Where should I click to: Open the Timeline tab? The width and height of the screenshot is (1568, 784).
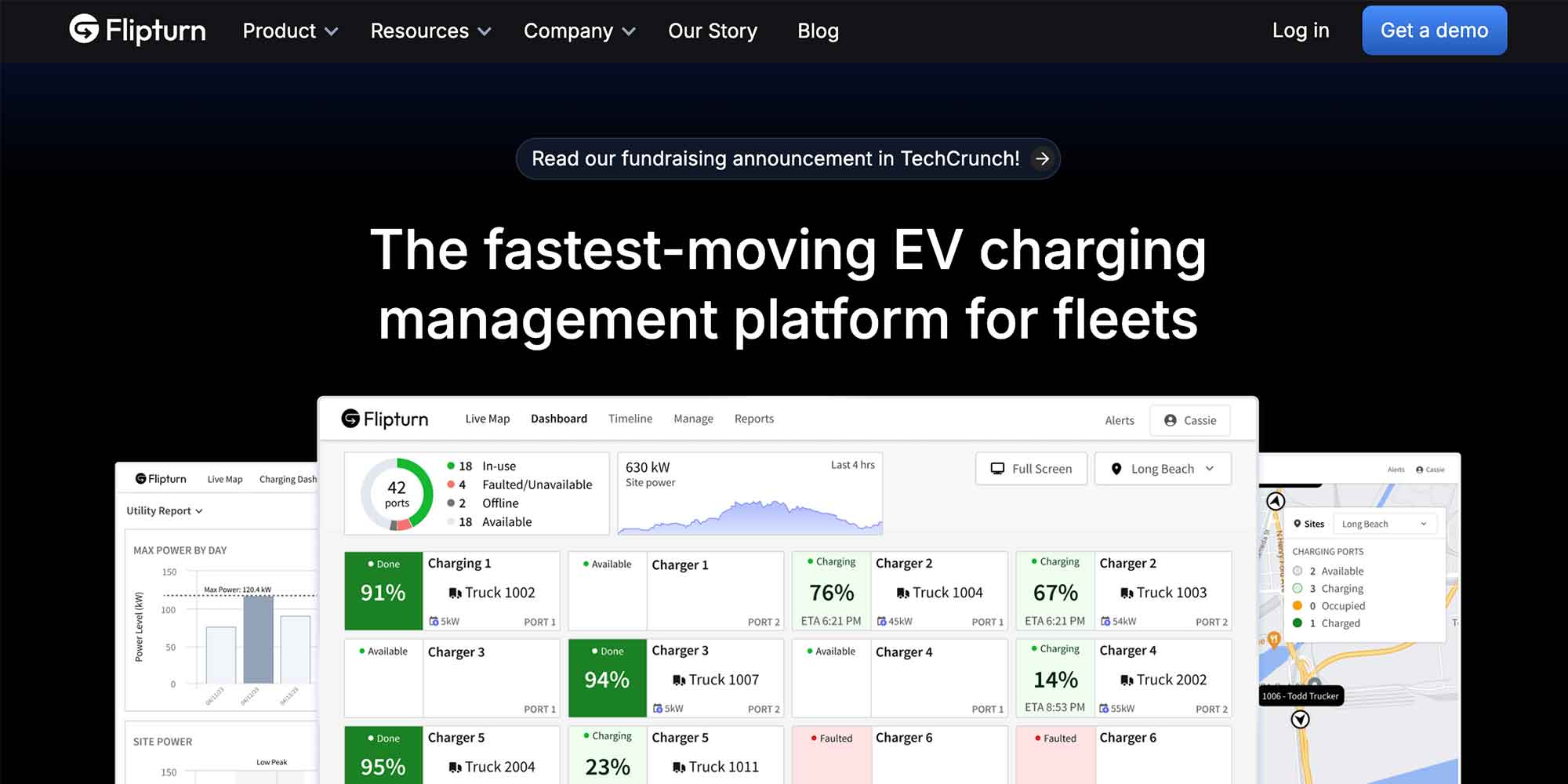coord(630,419)
